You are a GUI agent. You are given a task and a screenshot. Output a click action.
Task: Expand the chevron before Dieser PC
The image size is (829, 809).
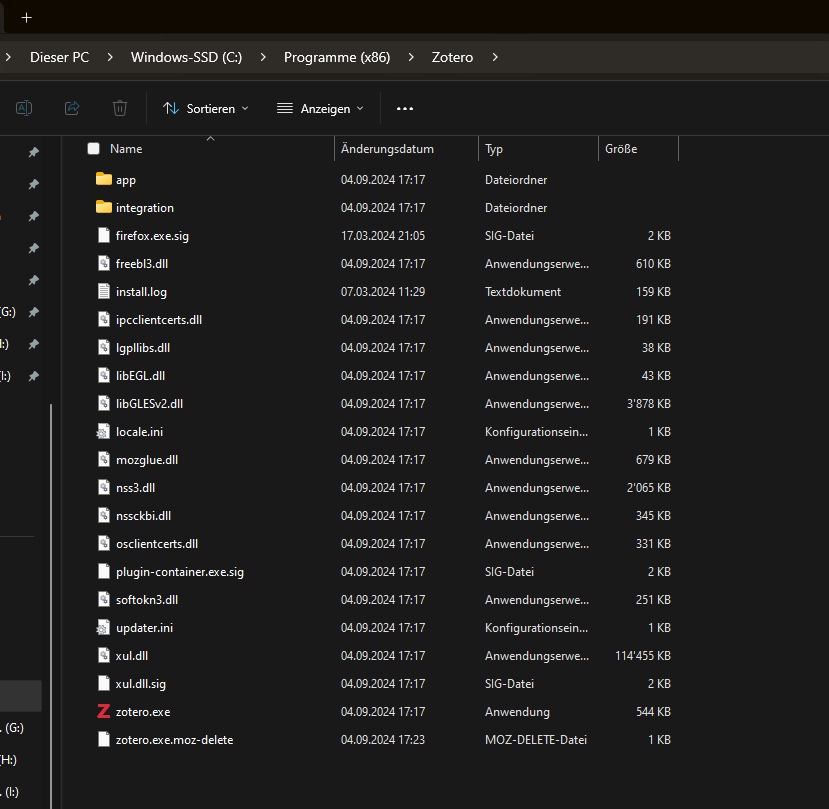8,57
